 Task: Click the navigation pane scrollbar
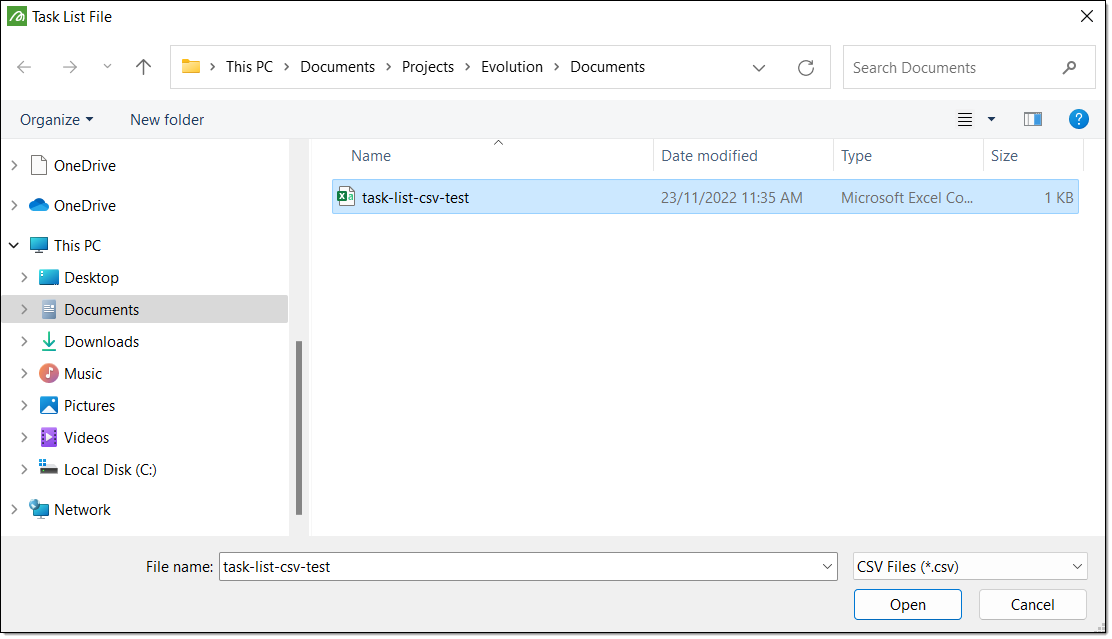(299, 428)
